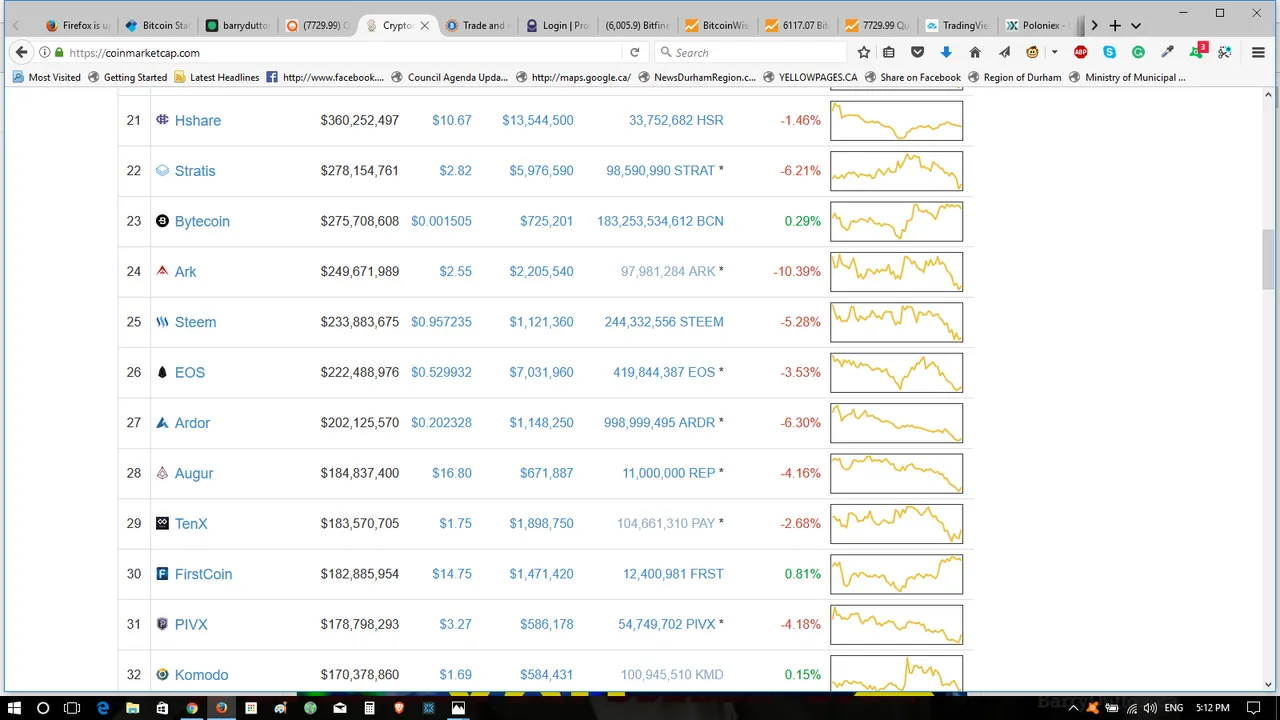Click the Komodo coin logo icon
The height and width of the screenshot is (720, 1280).
pyautogui.click(x=162, y=675)
